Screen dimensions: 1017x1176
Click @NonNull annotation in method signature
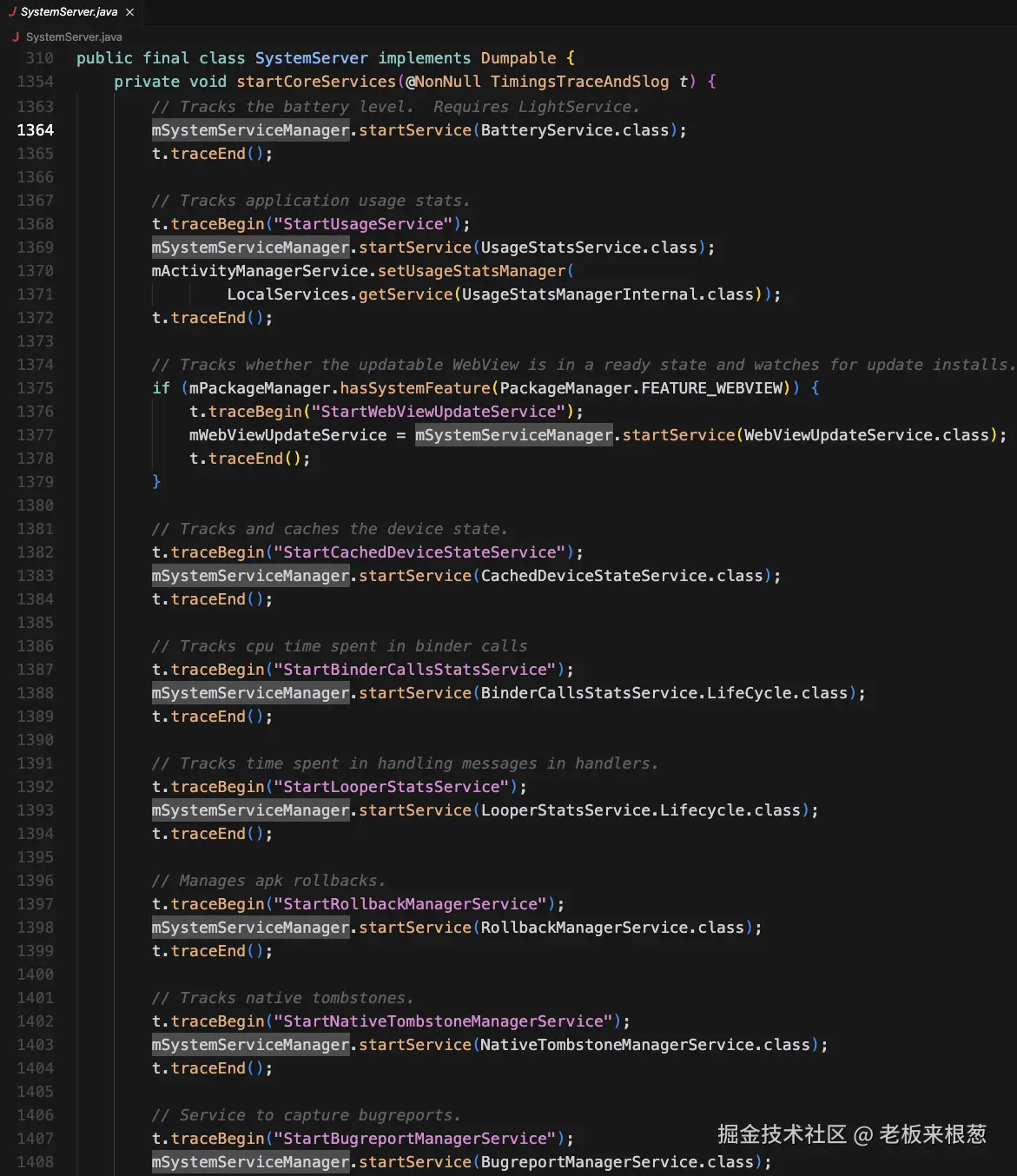click(443, 82)
